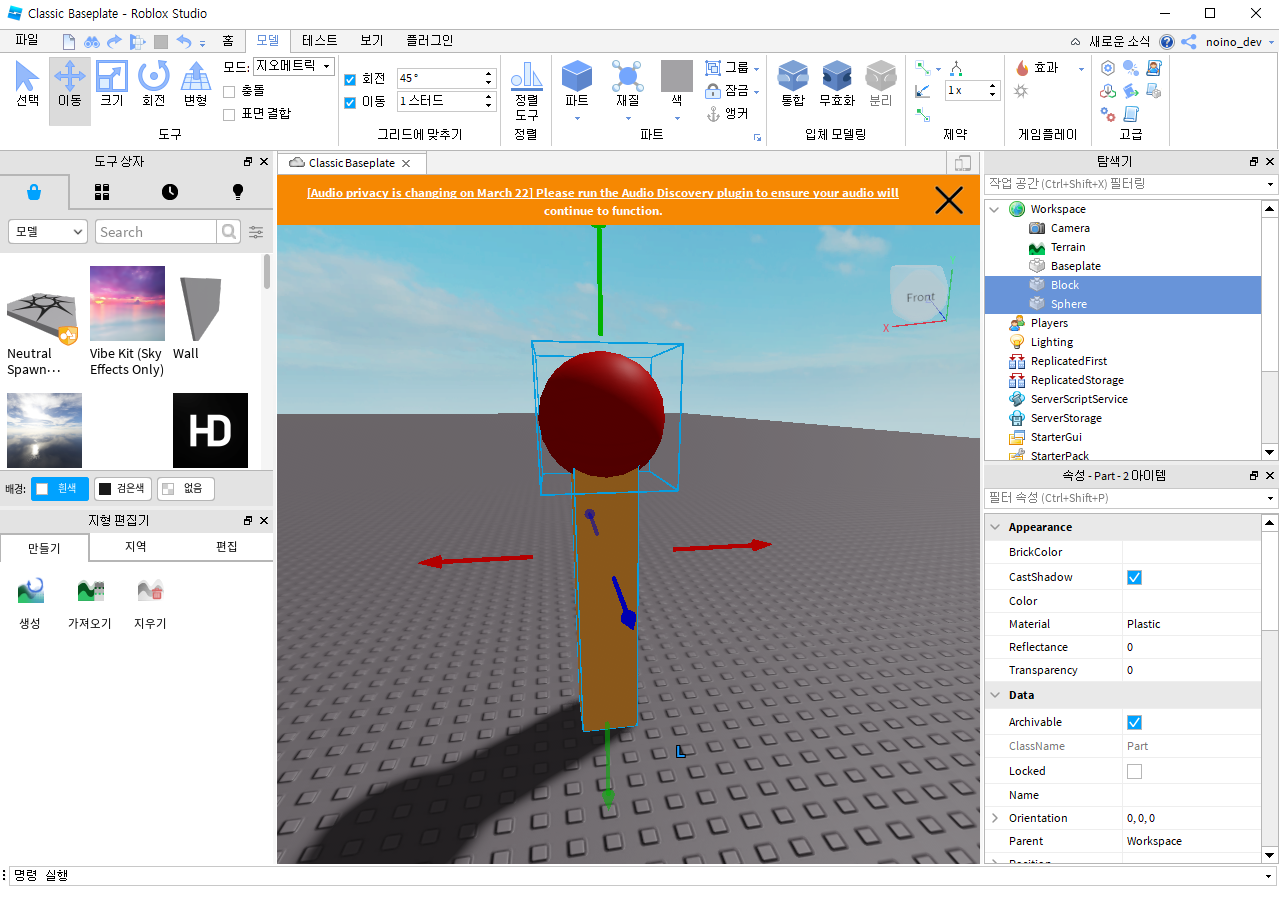Switch to the 홈 (Home) tab
The image size is (1279, 897).
228,41
